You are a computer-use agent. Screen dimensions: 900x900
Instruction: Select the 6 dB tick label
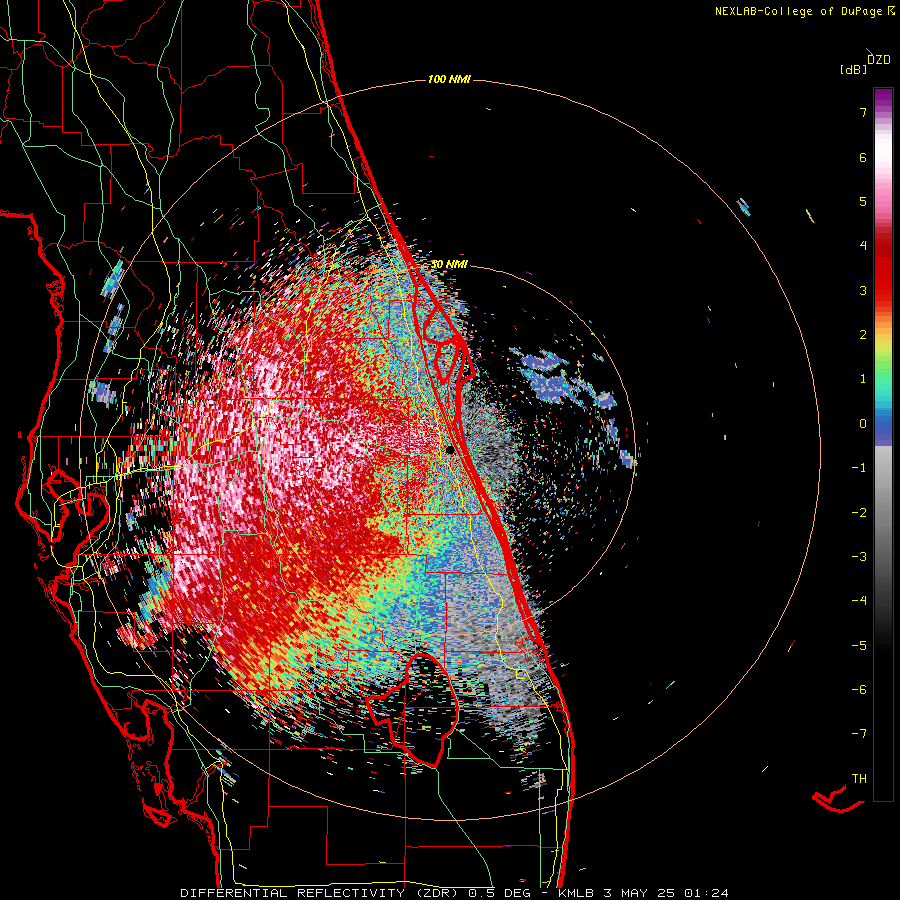point(863,157)
